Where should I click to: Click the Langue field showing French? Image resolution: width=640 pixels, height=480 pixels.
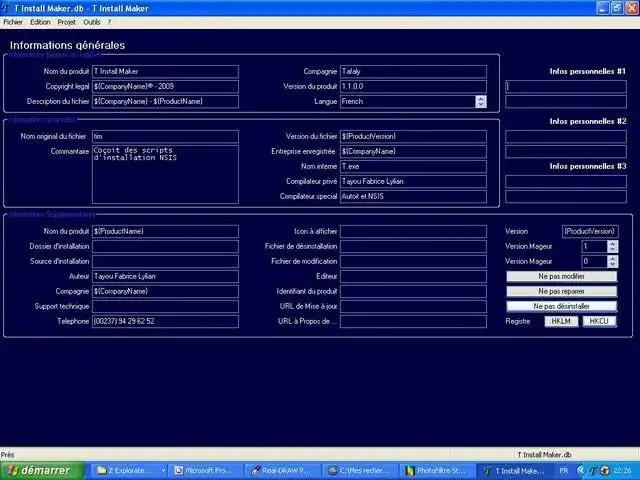tap(408, 102)
